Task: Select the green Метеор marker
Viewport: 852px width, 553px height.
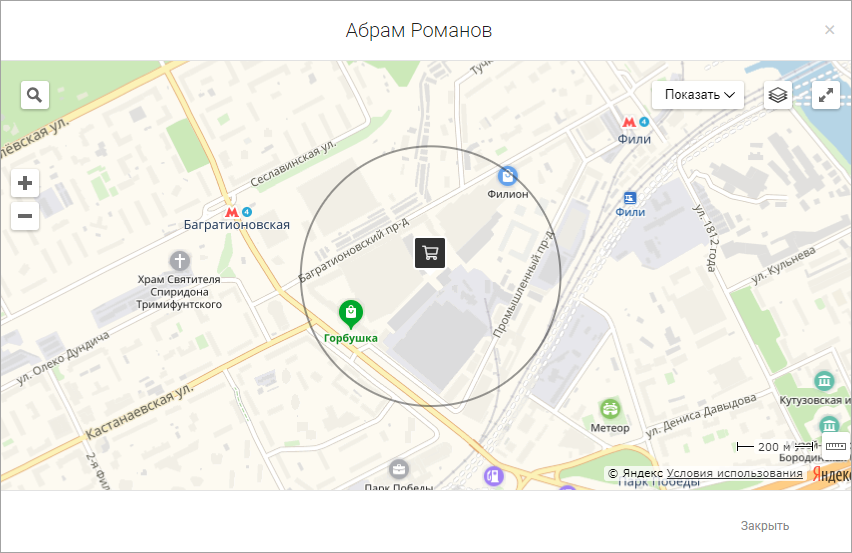Action: (610, 409)
